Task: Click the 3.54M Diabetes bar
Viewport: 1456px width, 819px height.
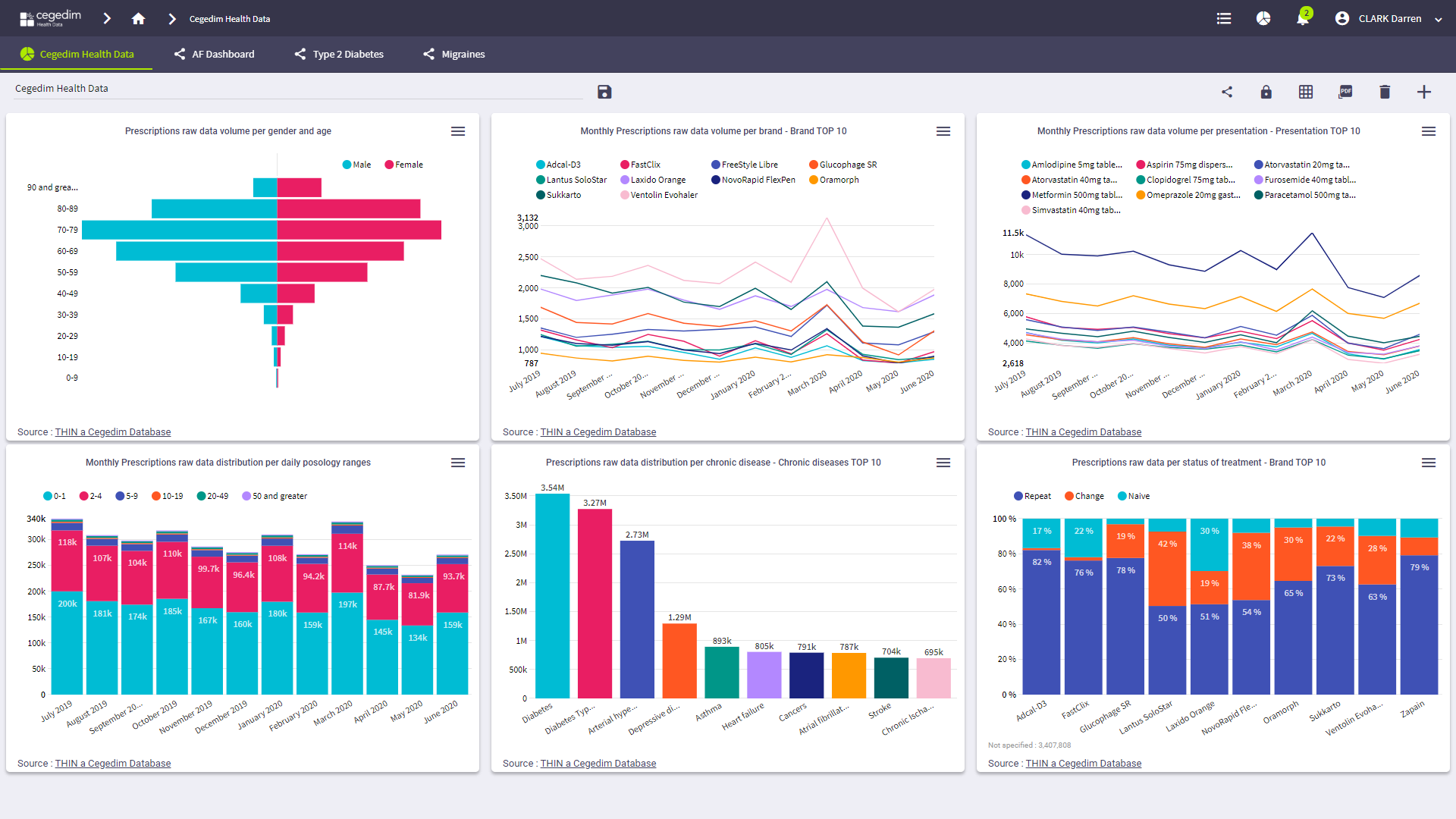Action: [x=552, y=596]
